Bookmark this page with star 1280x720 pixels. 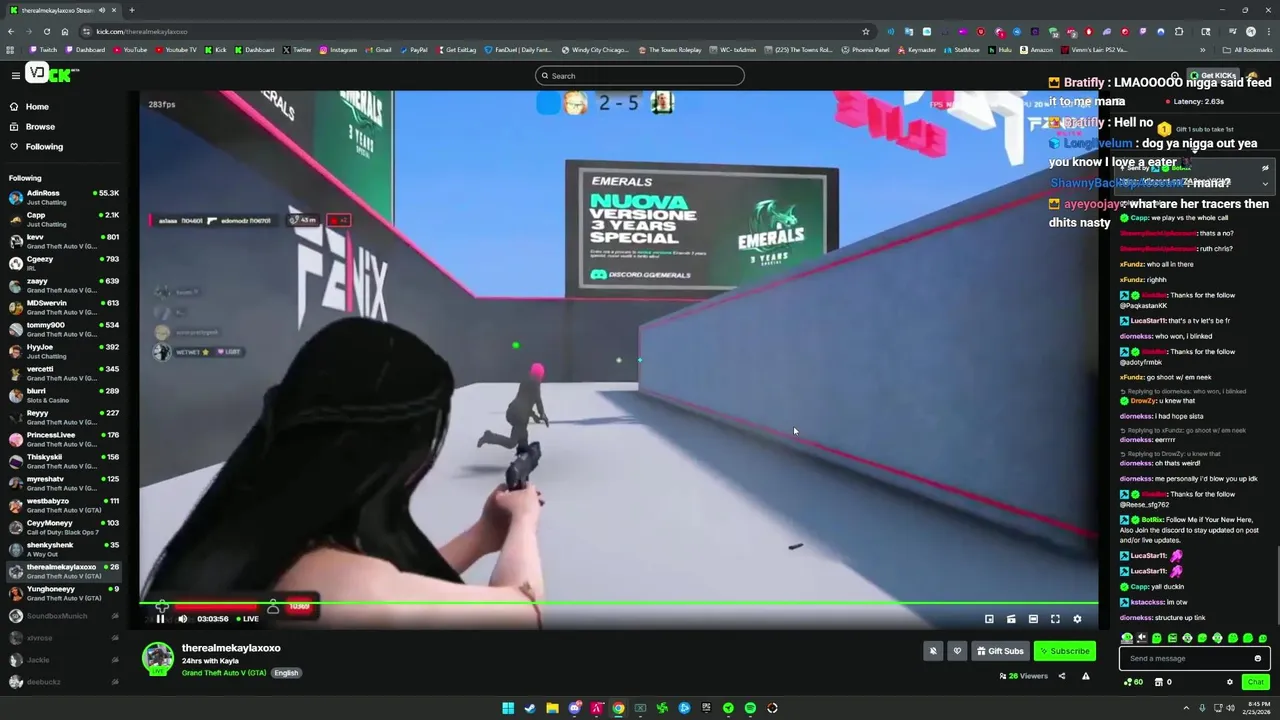[x=866, y=31]
